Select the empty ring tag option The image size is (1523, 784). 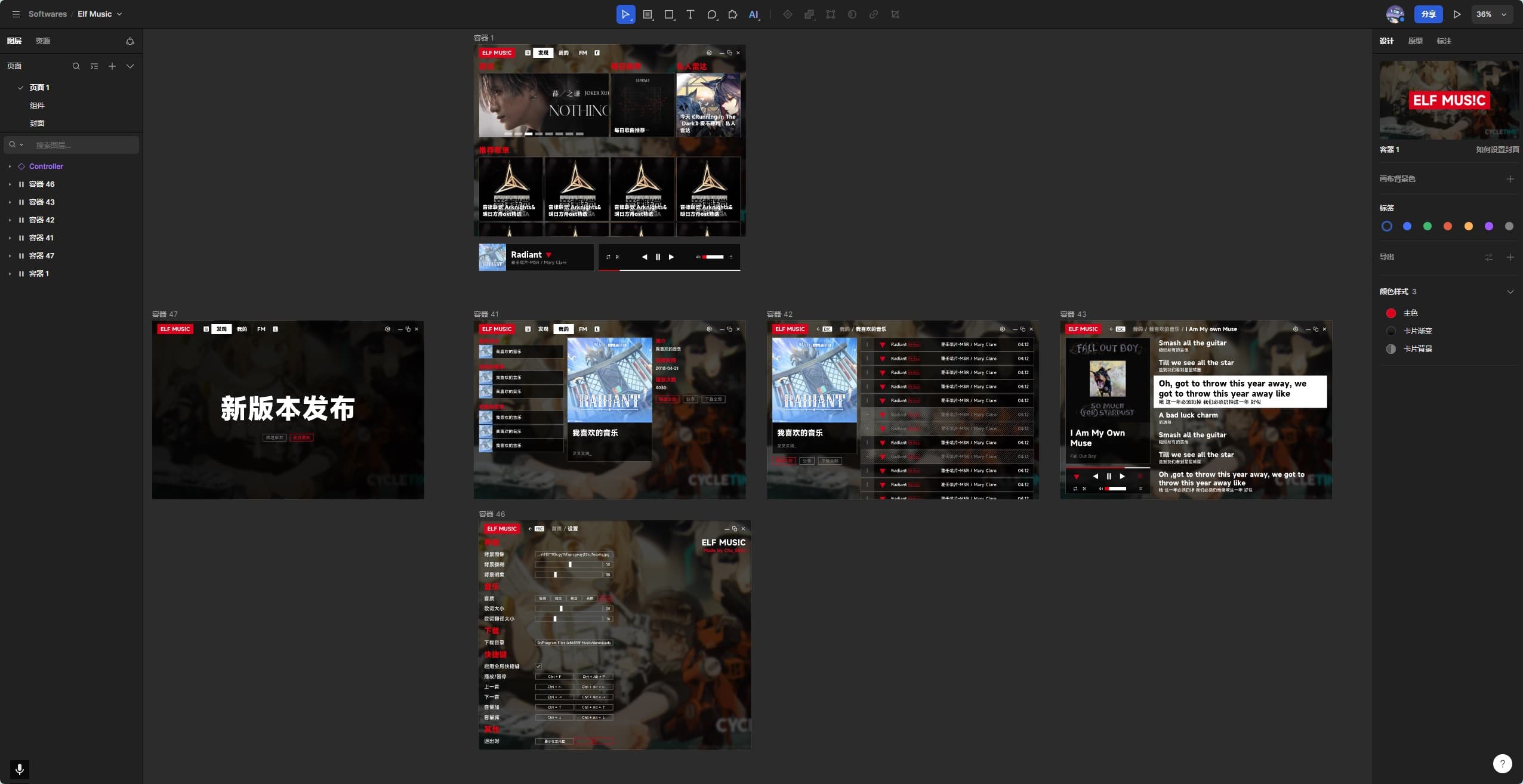point(1386,226)
